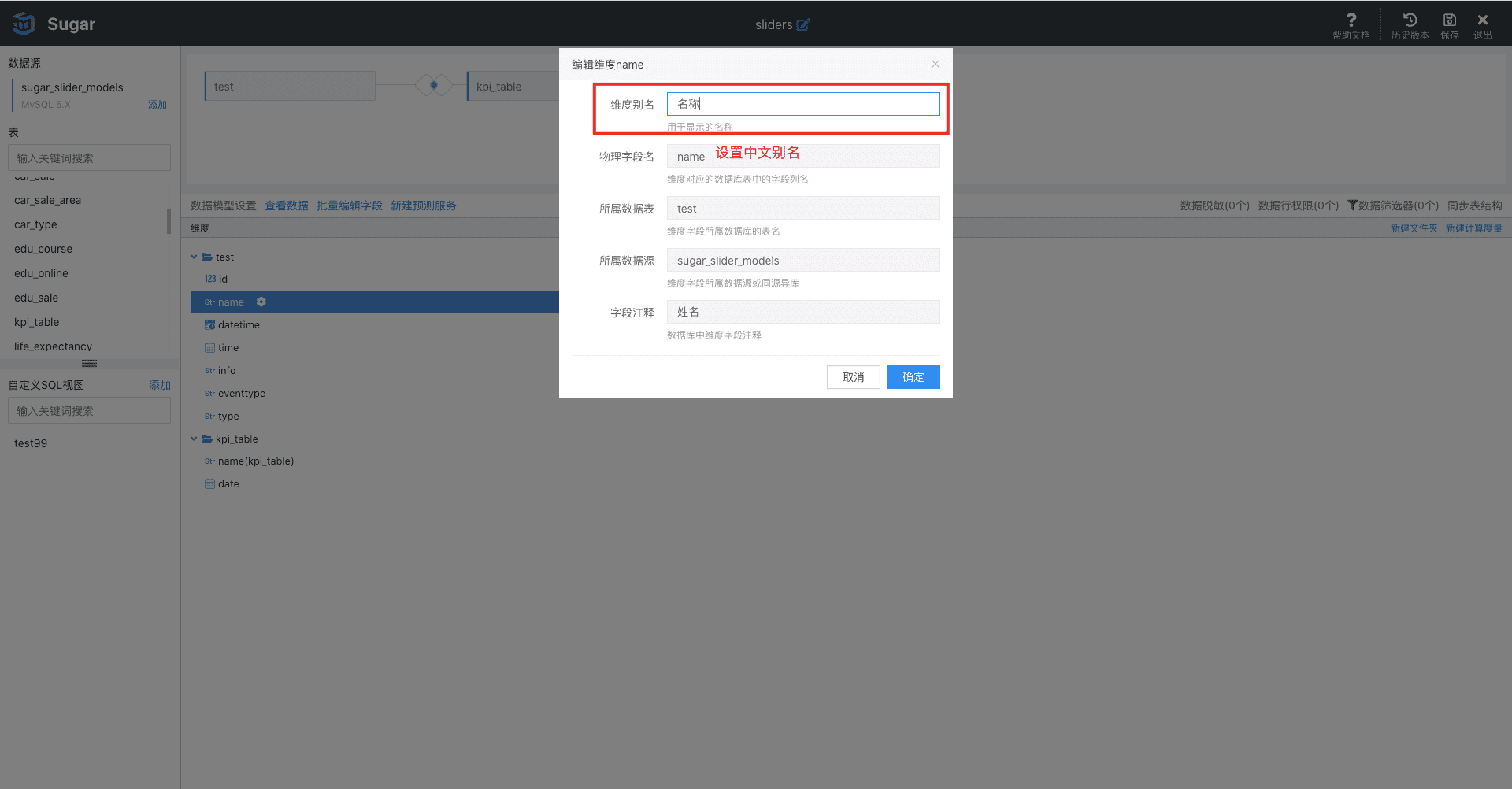Click the time field calendar icon

209,347
